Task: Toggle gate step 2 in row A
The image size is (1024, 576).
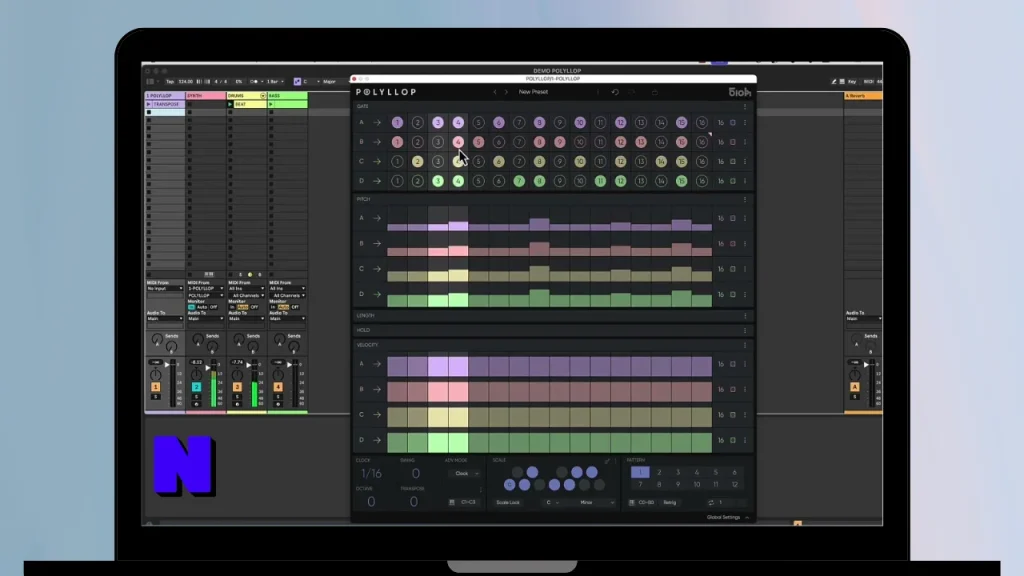Action: (417, 122)
